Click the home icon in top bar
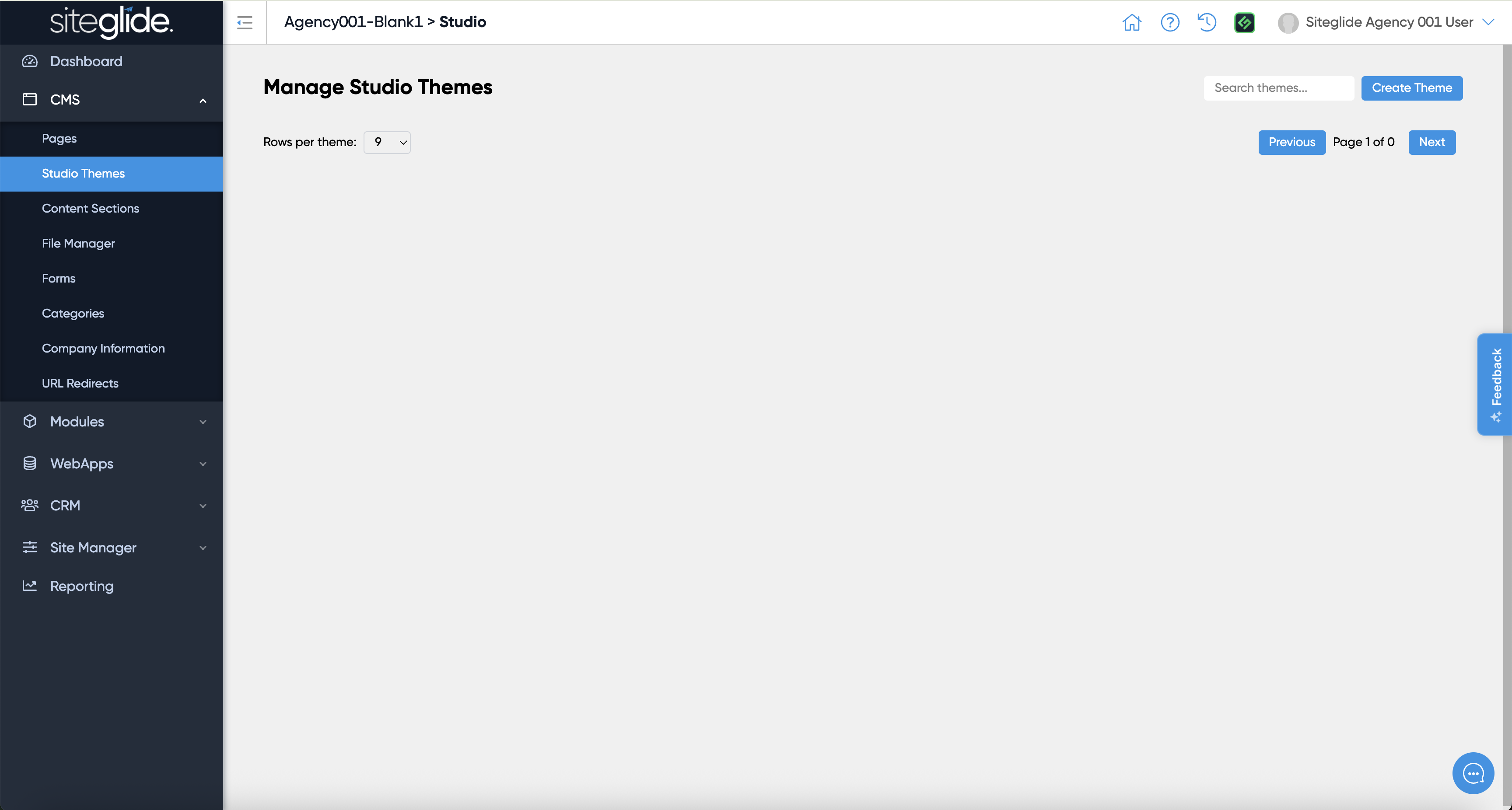1512x810 pixels. [1132, 22]
